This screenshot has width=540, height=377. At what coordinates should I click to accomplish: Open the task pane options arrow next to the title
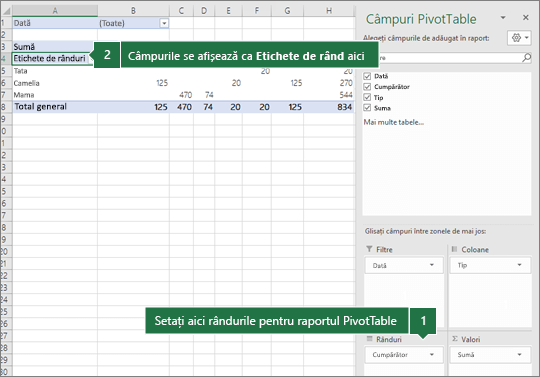click(503, 18)
